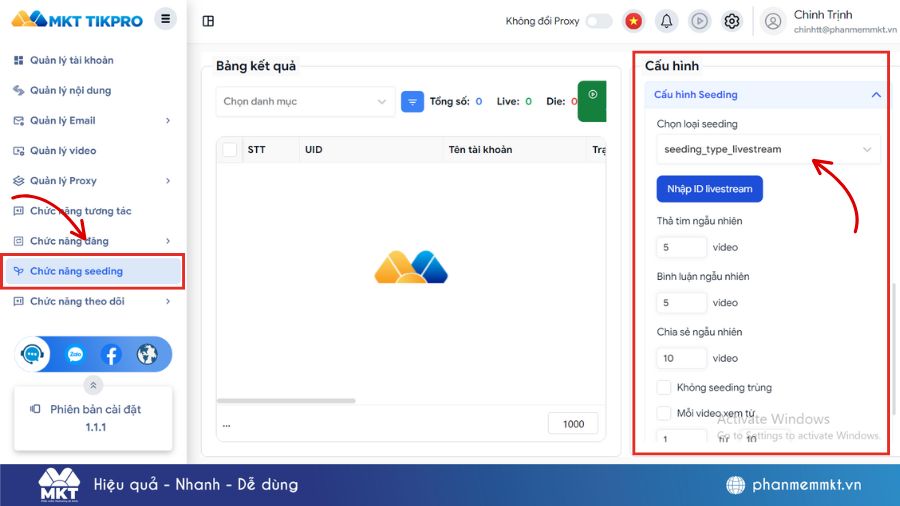Switch on the Không đổi Proxy toggle
The image size is (900, 506).
point(599,21)
